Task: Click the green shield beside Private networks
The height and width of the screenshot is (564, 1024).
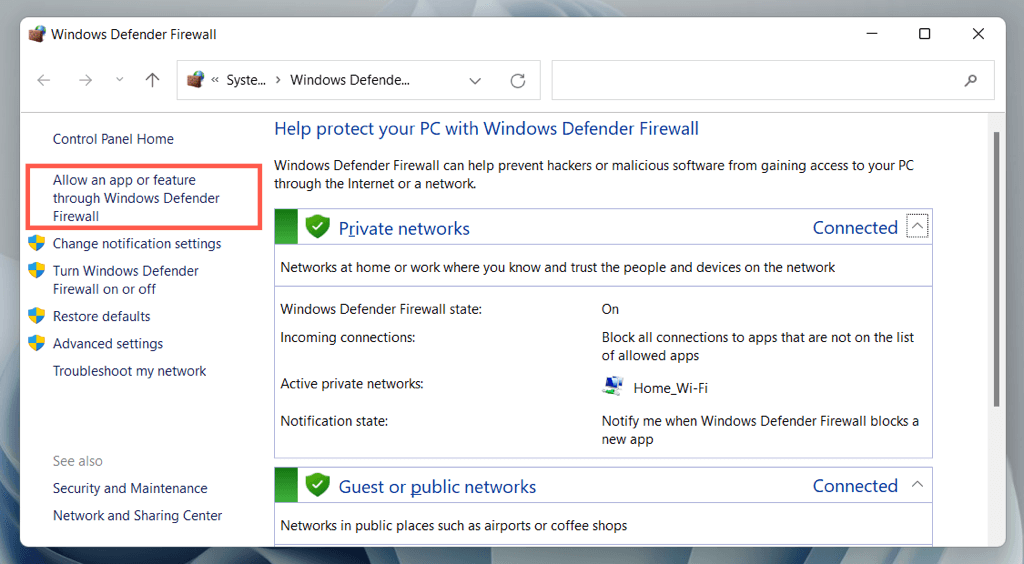Action: pos(318,227)
